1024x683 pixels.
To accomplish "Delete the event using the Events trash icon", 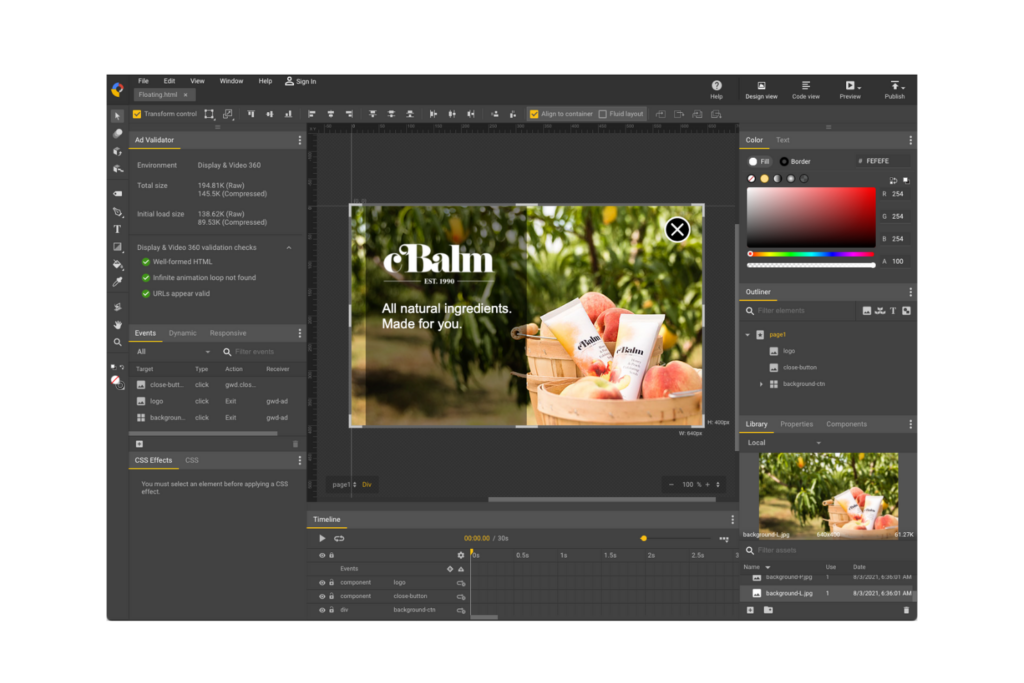I will coord(295,444).
